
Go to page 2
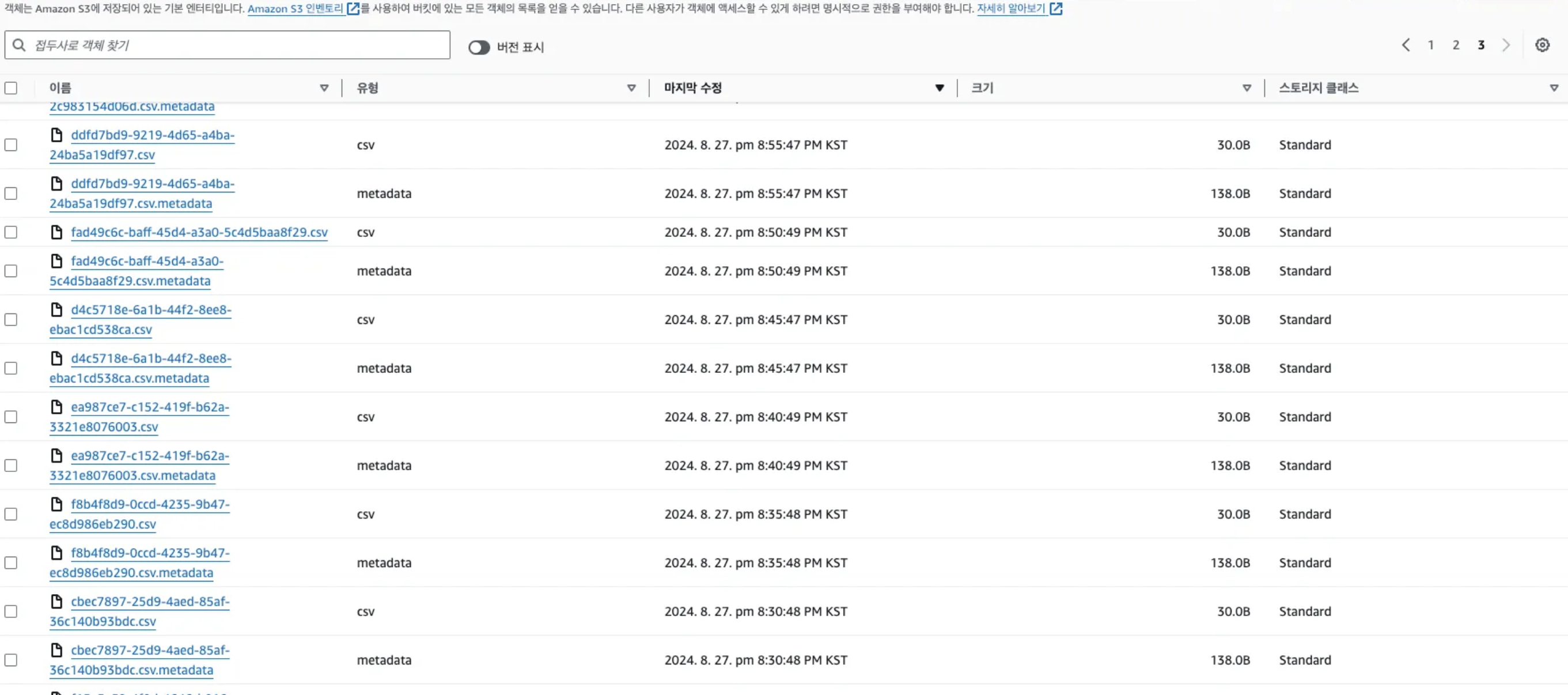(x=1456, y=45)
